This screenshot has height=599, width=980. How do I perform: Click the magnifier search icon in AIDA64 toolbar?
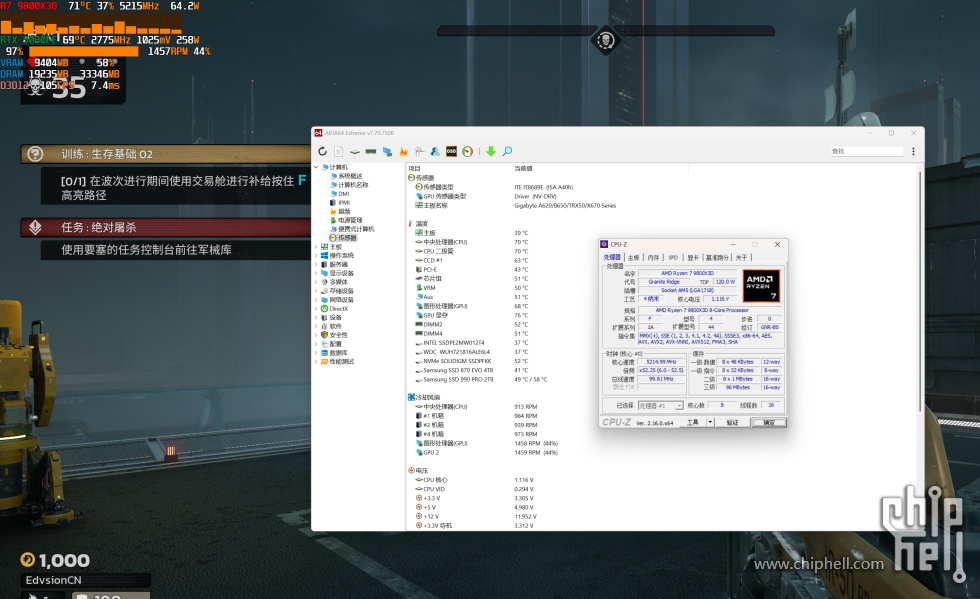[x=507, y=151]
